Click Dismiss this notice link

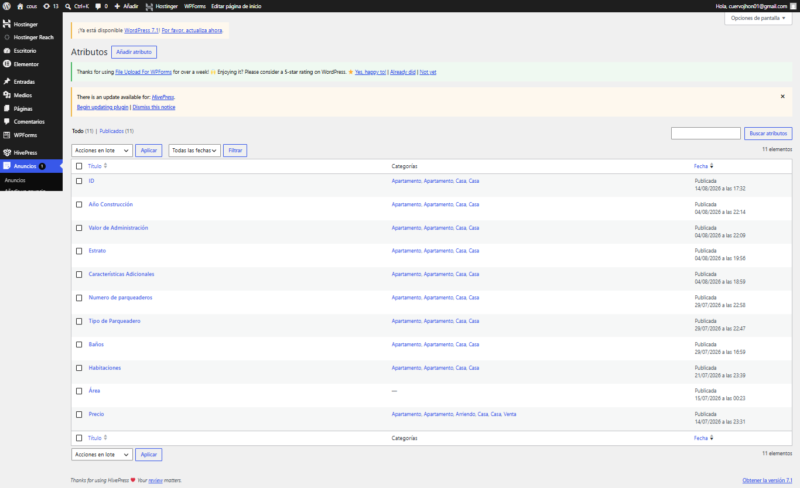(154, 107)
